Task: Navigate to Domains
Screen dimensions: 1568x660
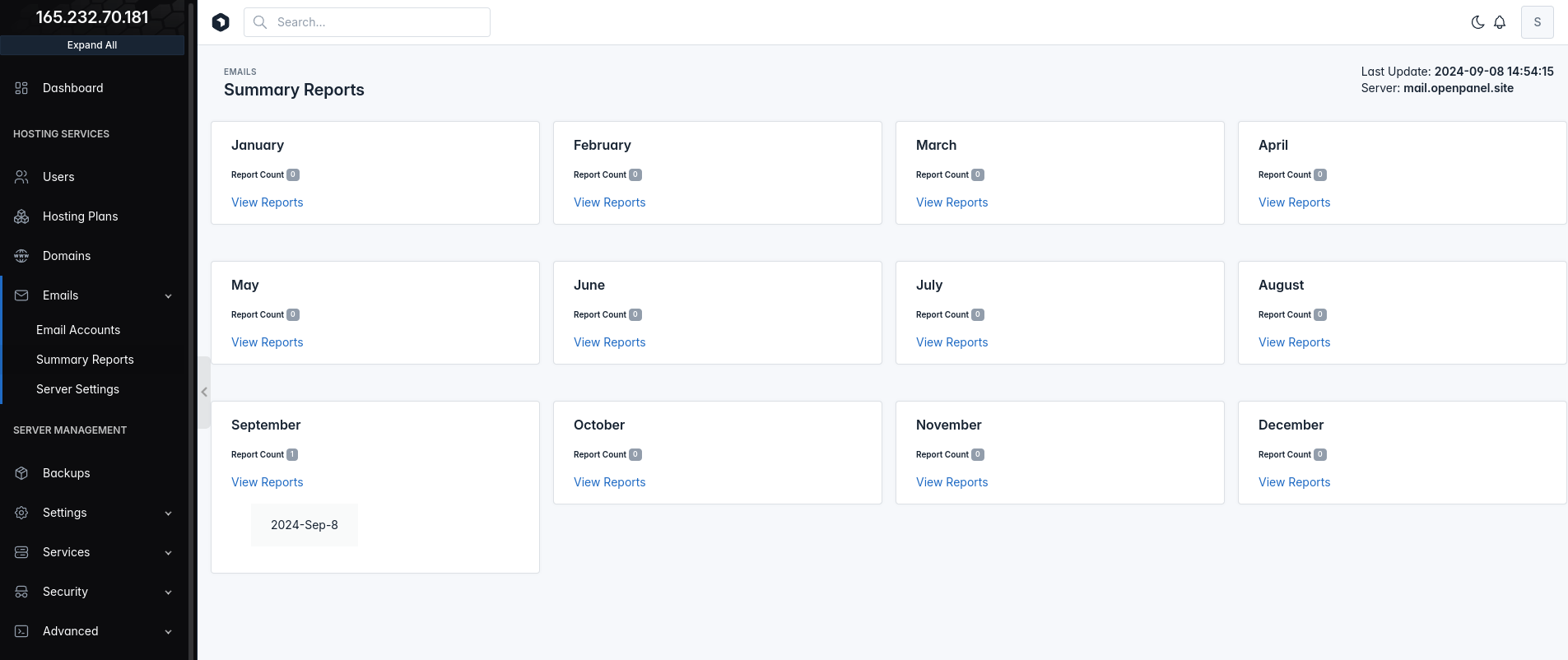Action: pos(67,256)
